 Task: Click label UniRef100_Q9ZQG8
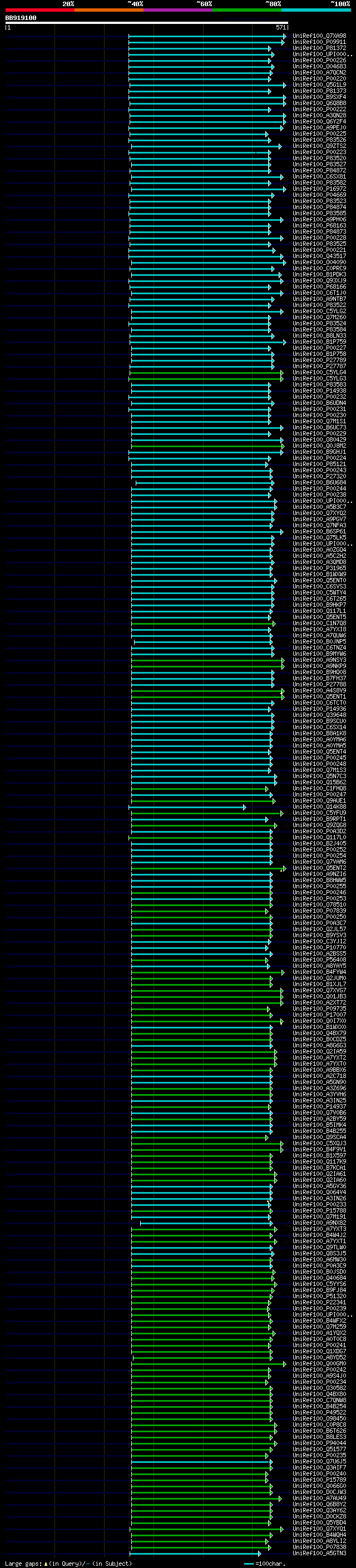click(319, 825)
